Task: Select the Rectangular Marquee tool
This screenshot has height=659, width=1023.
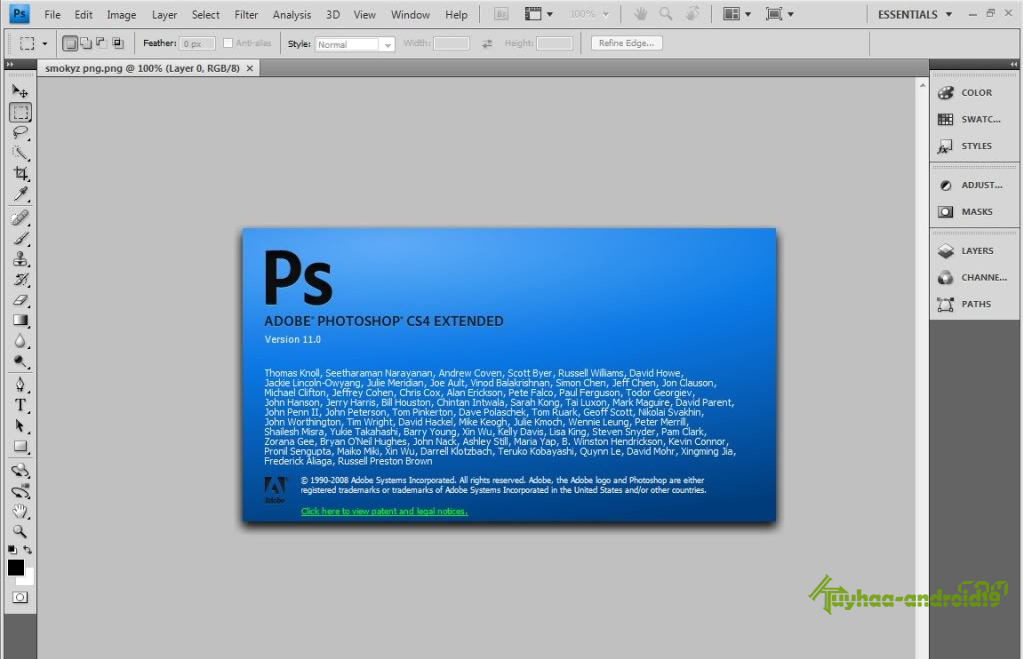Action: [20, 112]
